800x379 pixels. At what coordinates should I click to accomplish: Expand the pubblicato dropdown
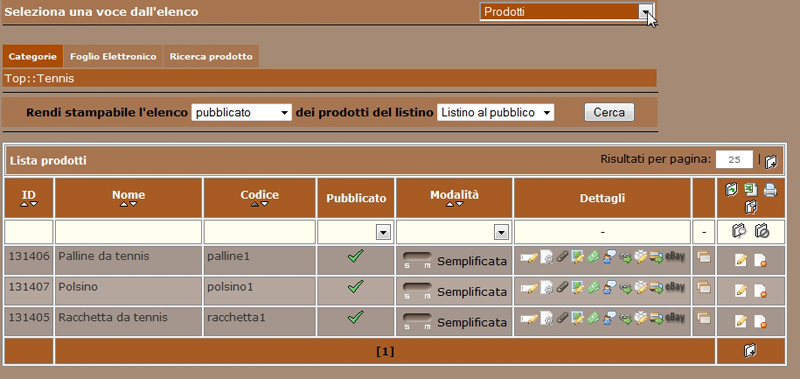point(241,112)
